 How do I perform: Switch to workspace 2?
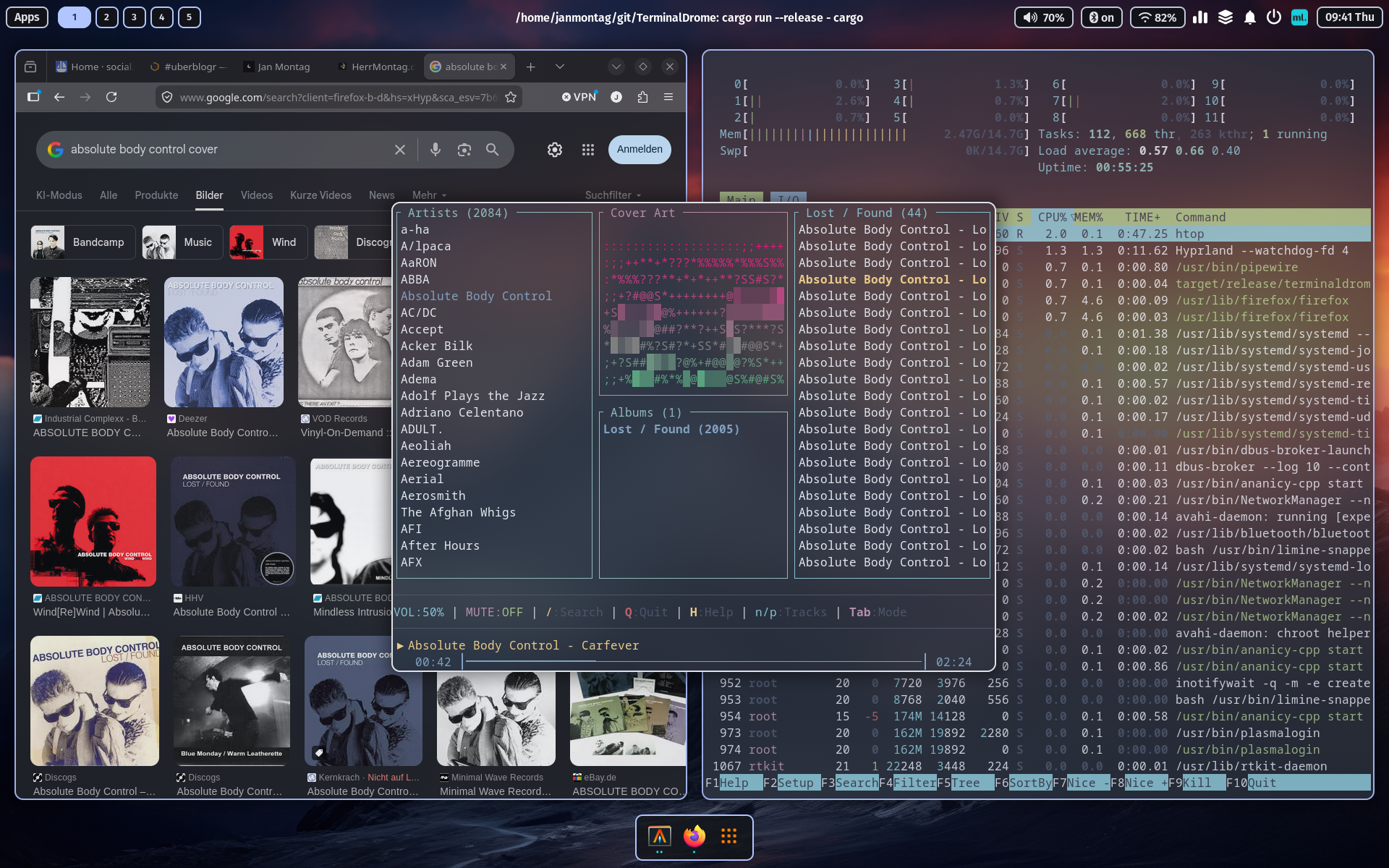coord(106,17)
